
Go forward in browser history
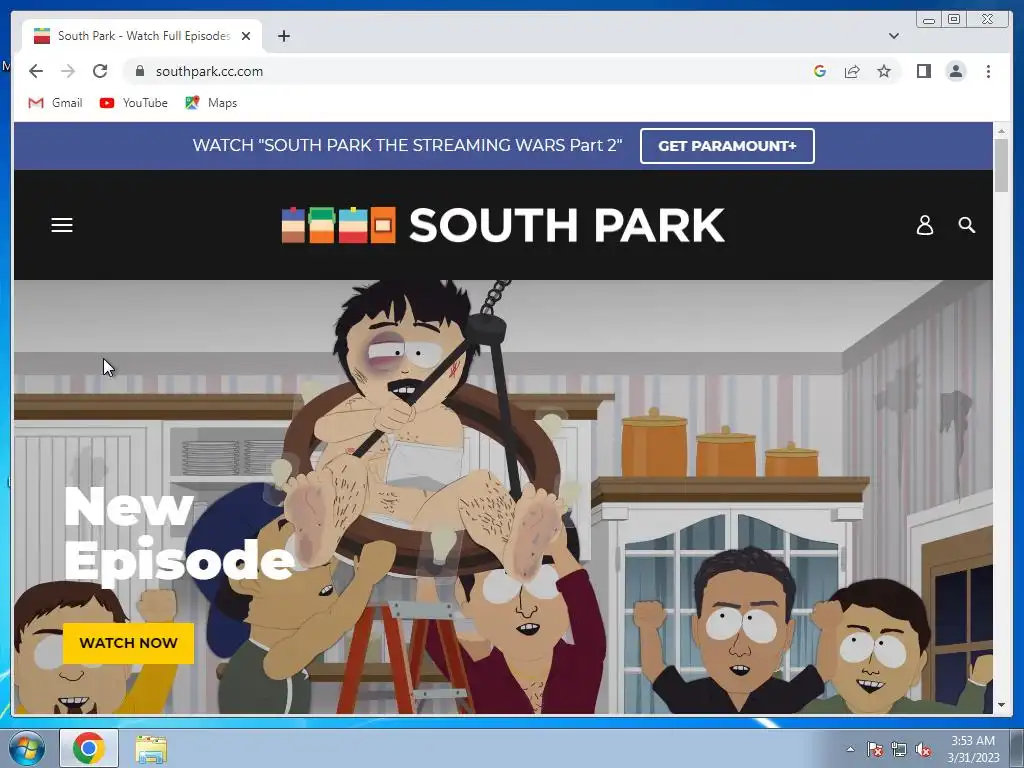(68, 71)
